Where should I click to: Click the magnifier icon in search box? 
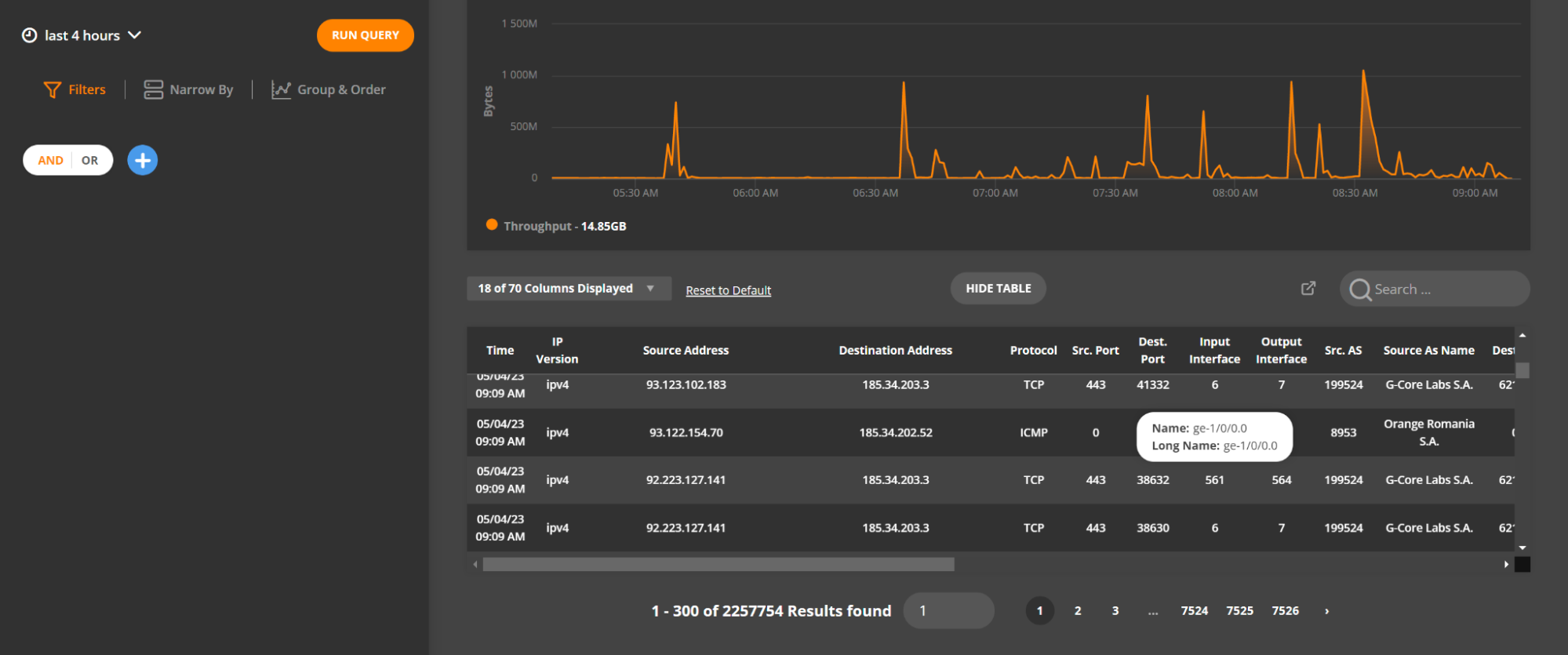[x=1359, y=289]
